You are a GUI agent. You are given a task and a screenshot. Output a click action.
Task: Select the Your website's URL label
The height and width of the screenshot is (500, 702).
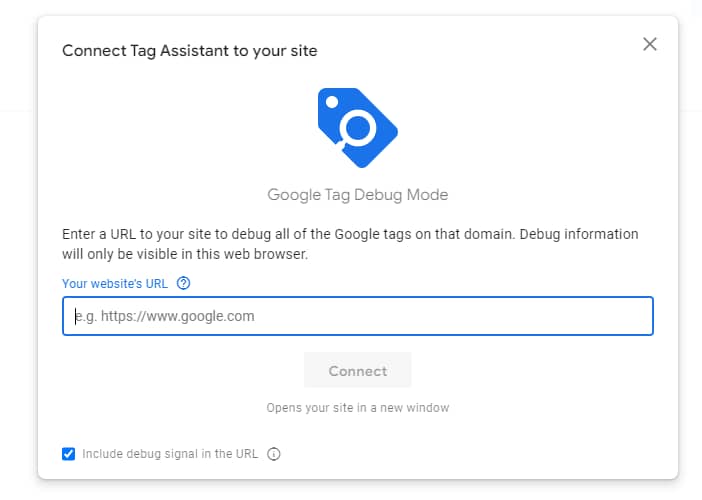point(115,283)
